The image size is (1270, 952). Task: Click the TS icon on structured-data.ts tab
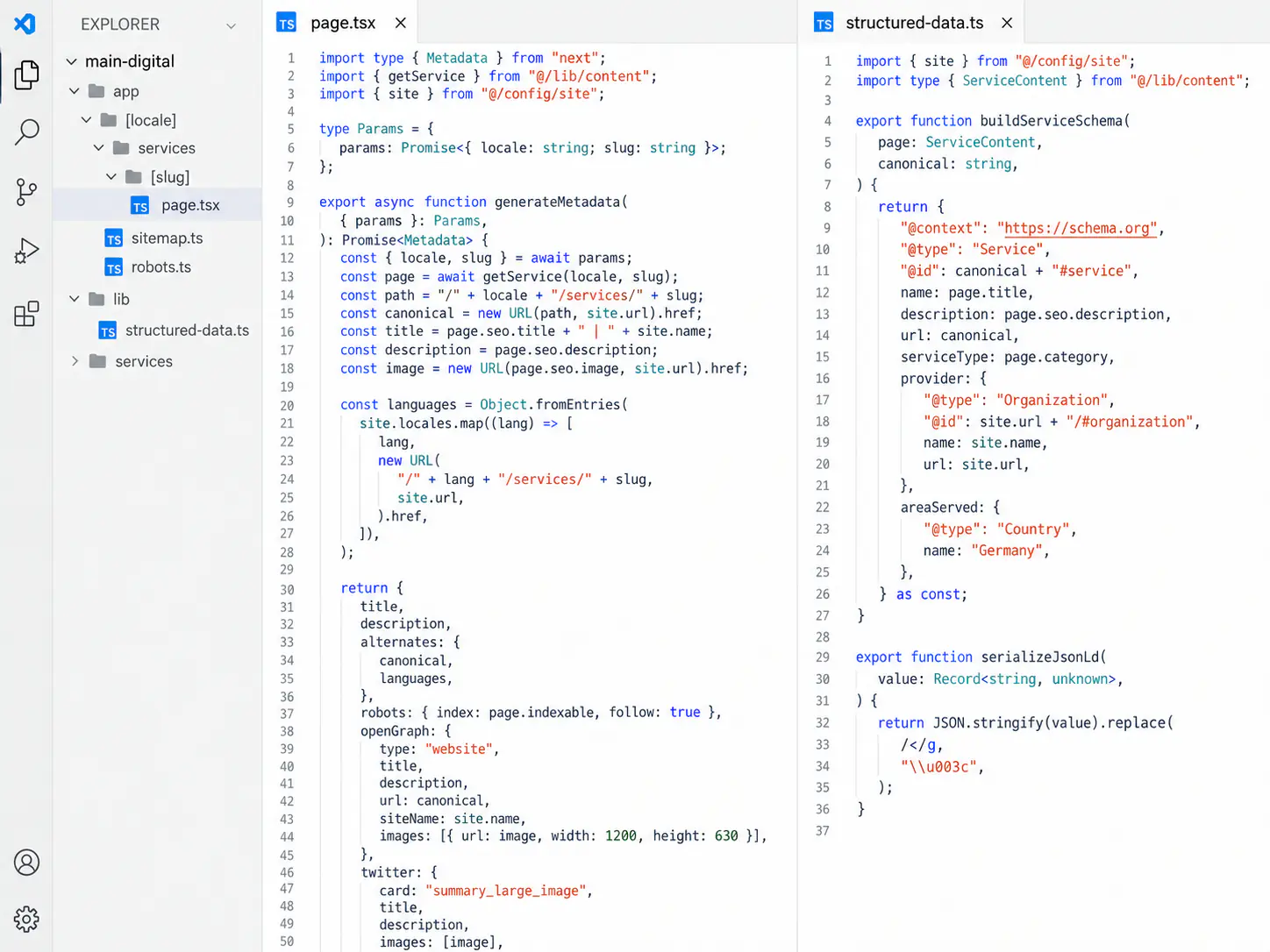point(824,23)
